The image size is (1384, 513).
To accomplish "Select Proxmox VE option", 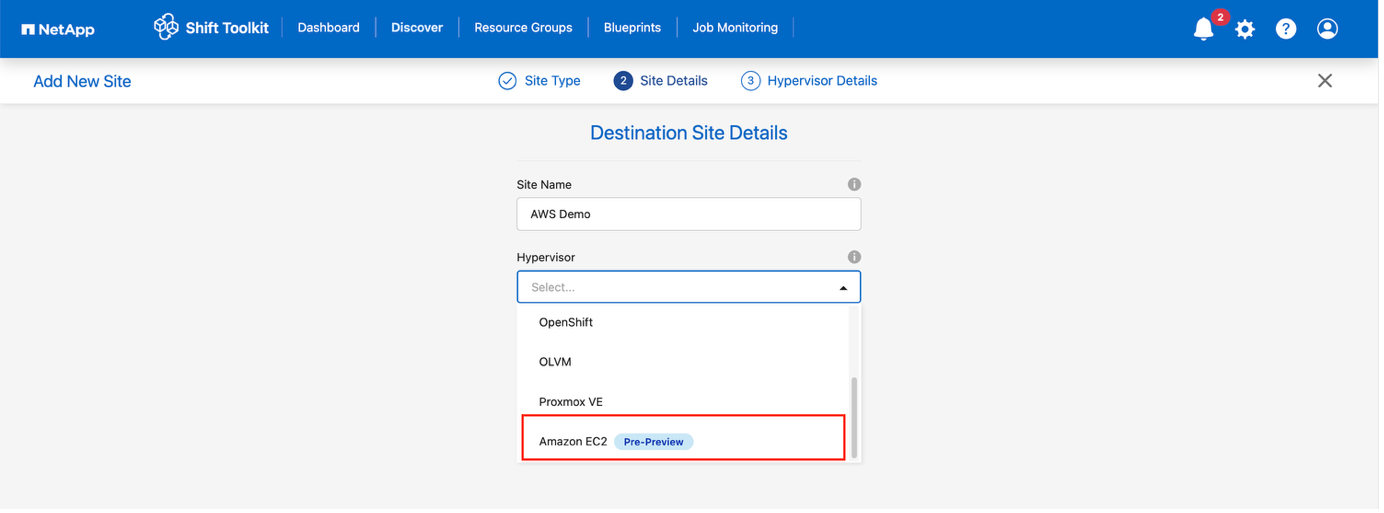I will click(685, 403).
